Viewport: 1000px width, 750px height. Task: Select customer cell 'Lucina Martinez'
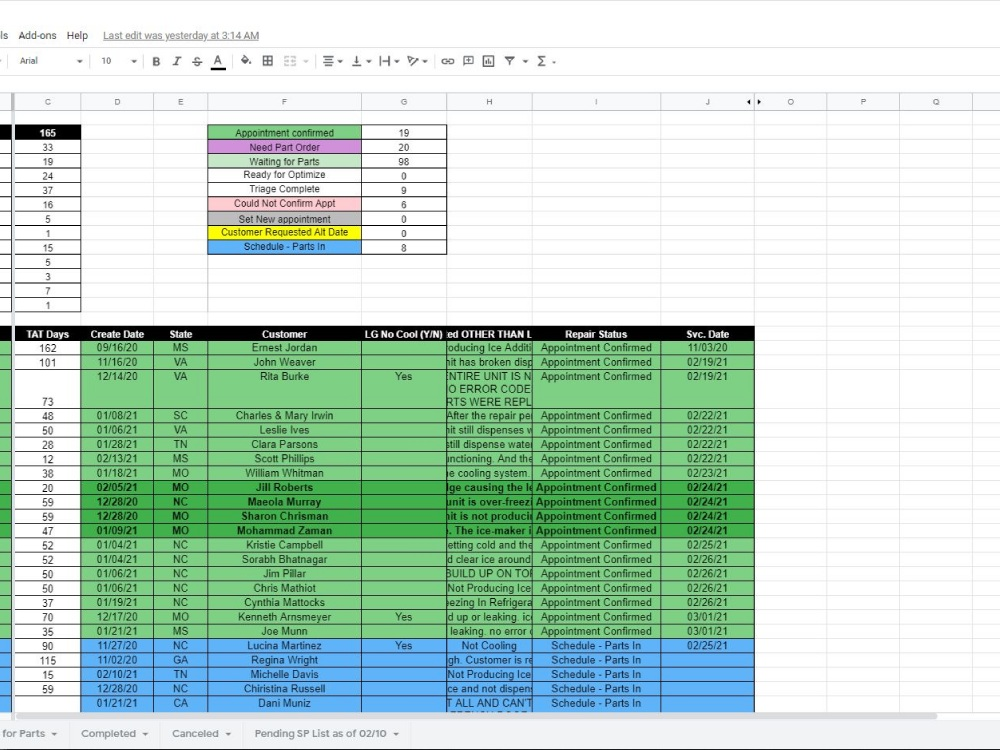point(284,646)
